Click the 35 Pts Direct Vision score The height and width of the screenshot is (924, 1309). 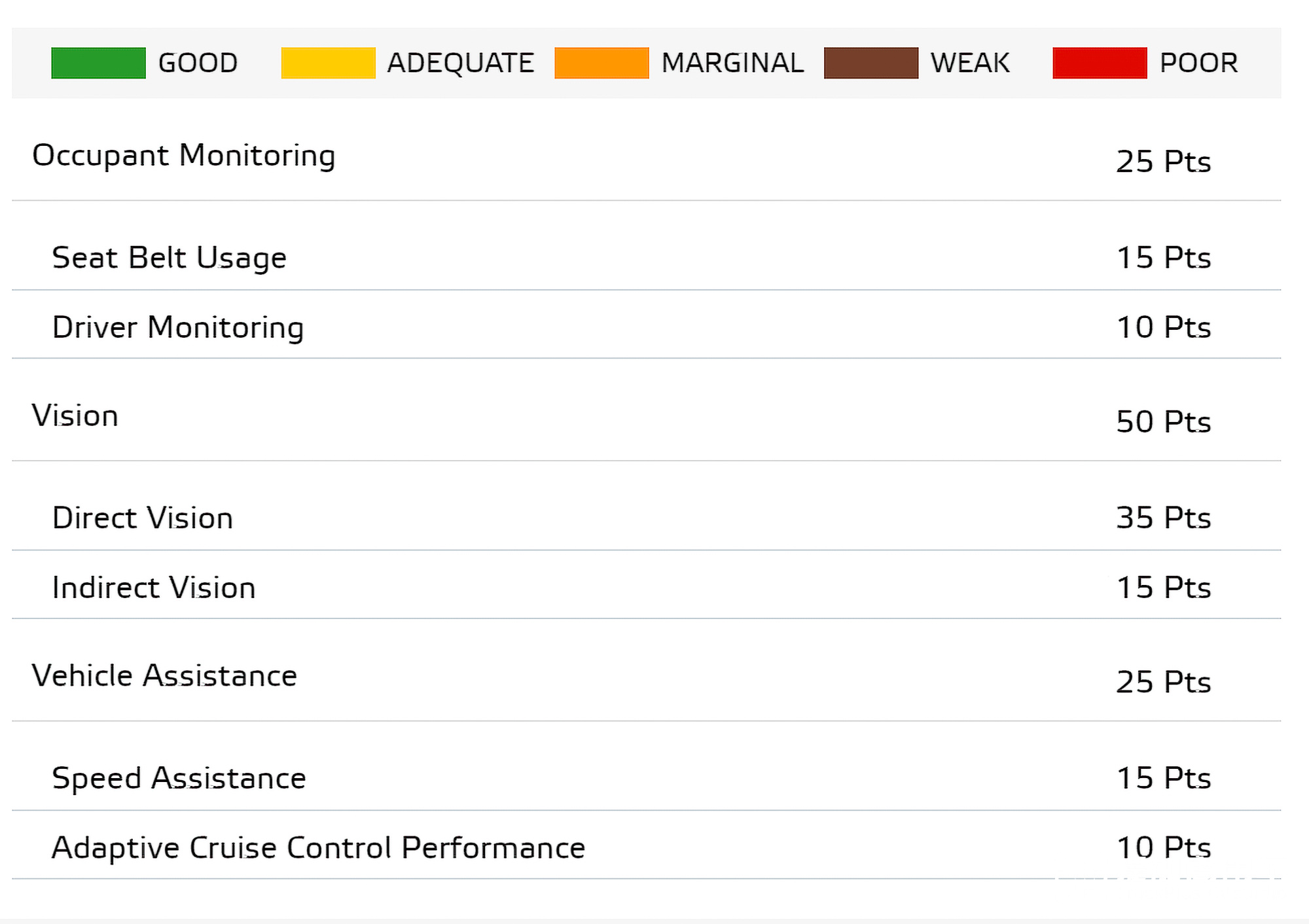1163,518
